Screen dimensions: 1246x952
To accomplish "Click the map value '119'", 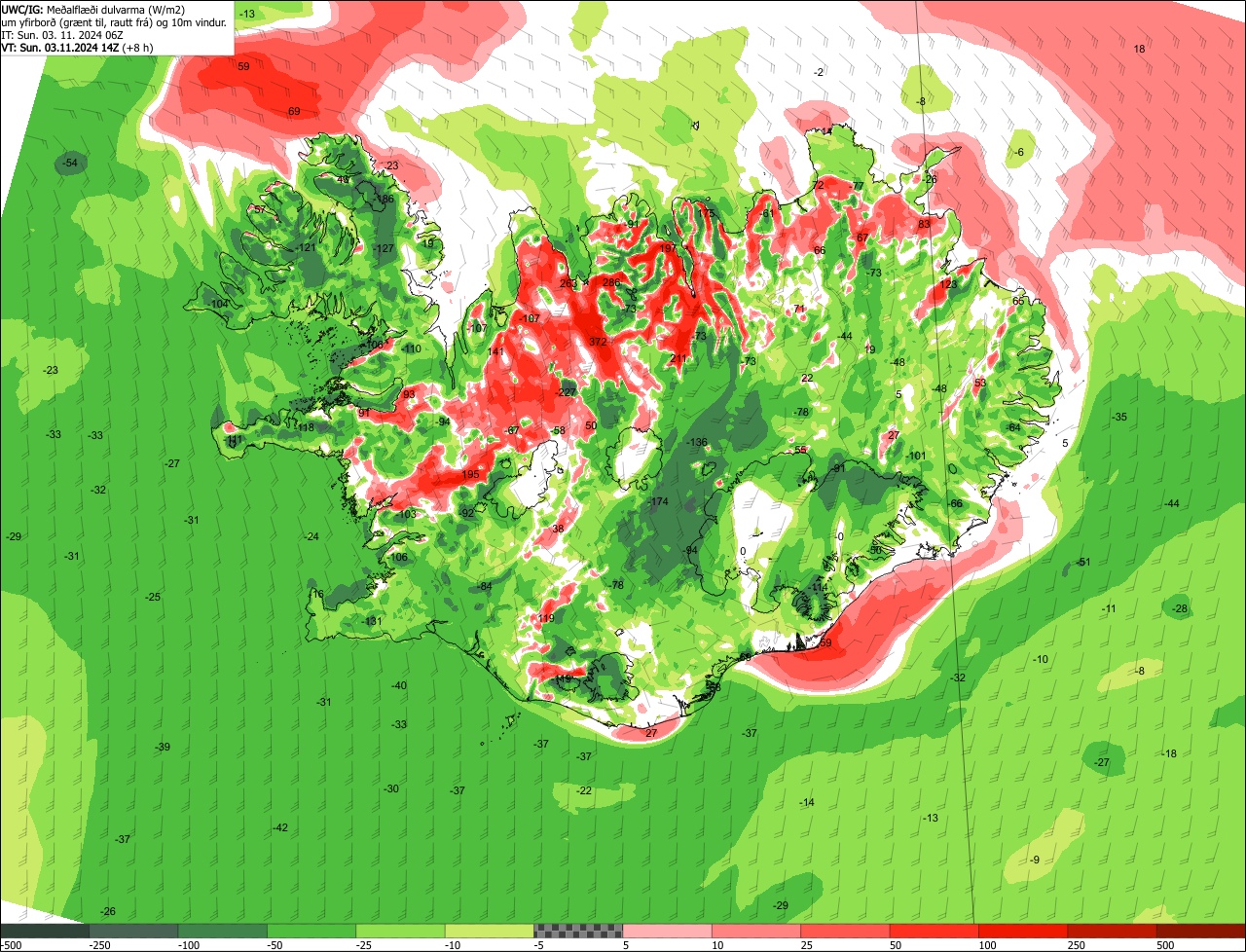I will click(546, 618).
